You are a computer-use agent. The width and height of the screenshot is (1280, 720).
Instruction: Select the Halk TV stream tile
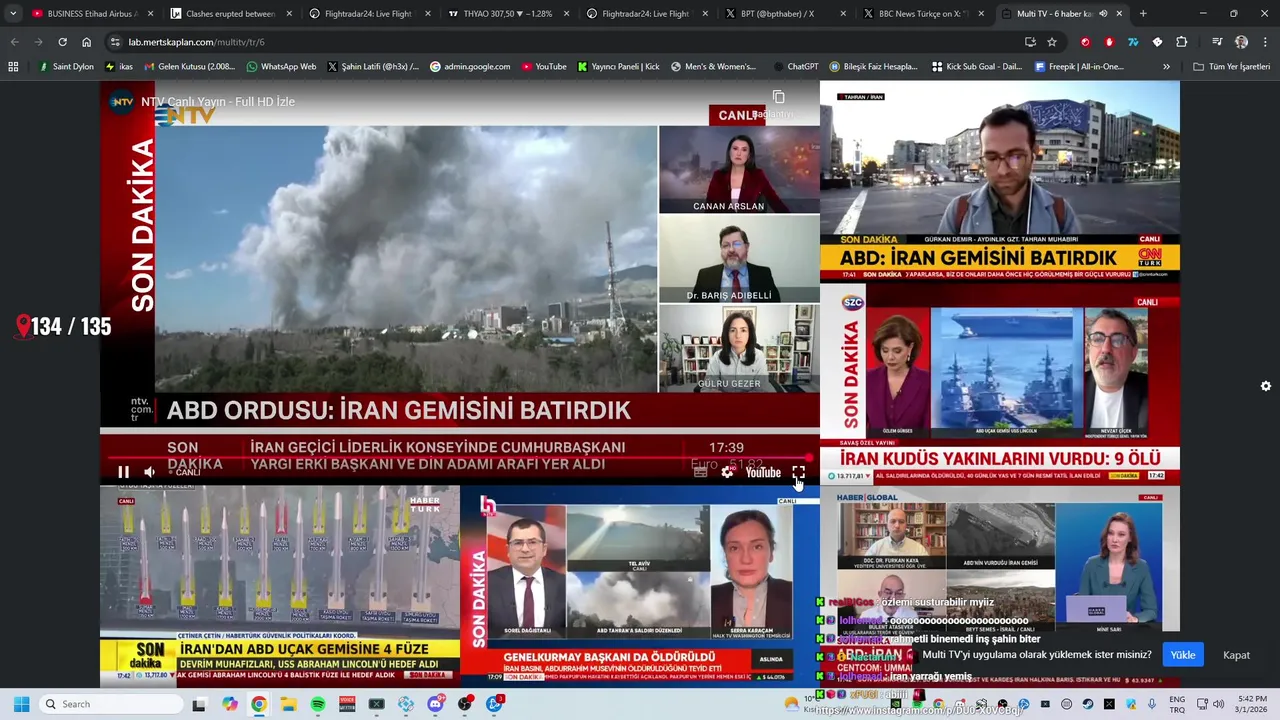[640, 586]
